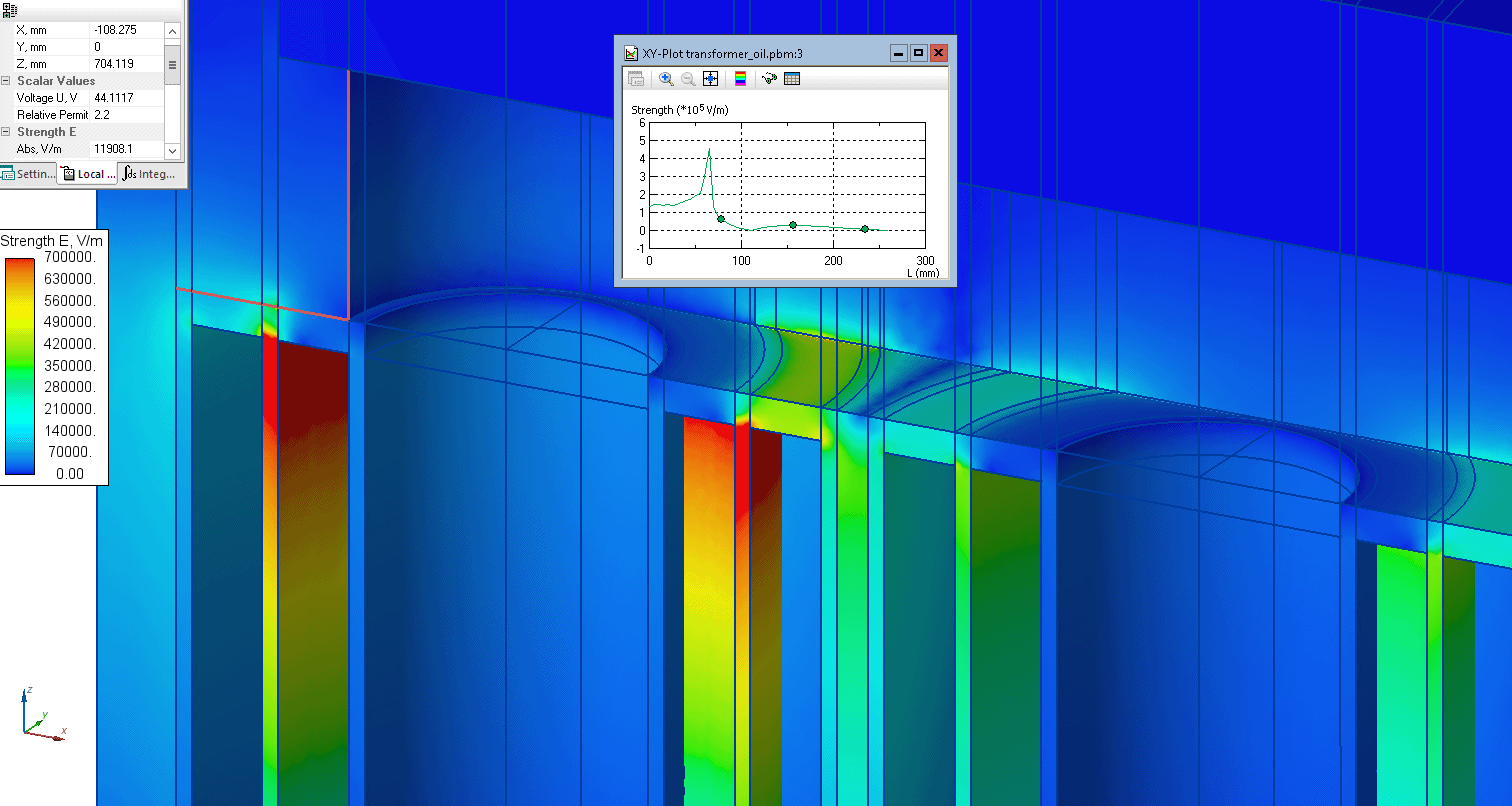Image resolution: width=1512 pixels, height=806 pixels.
Task: Click the XY-Plot window title icon
Action: point(630,53)
